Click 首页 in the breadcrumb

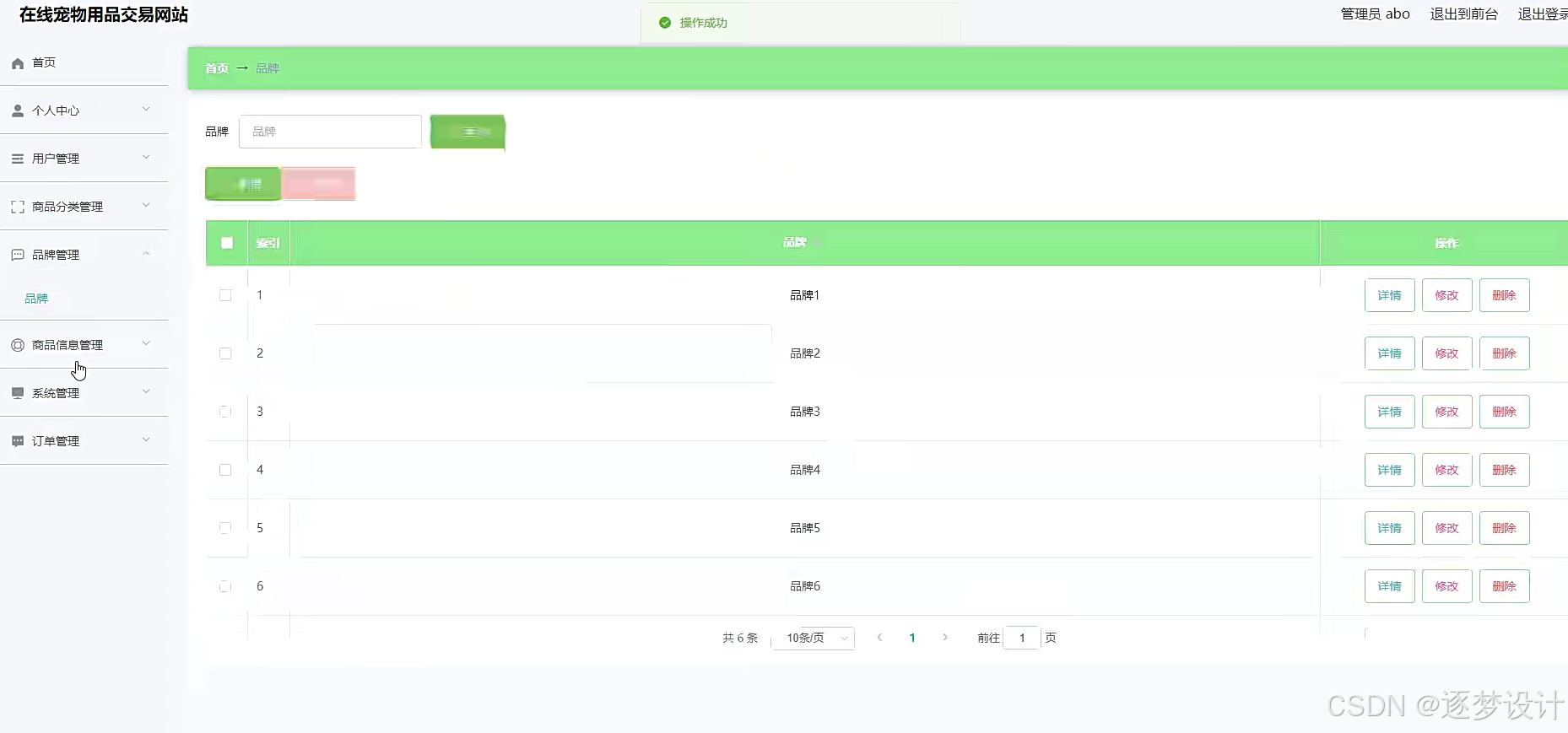[x=217, y=68]
